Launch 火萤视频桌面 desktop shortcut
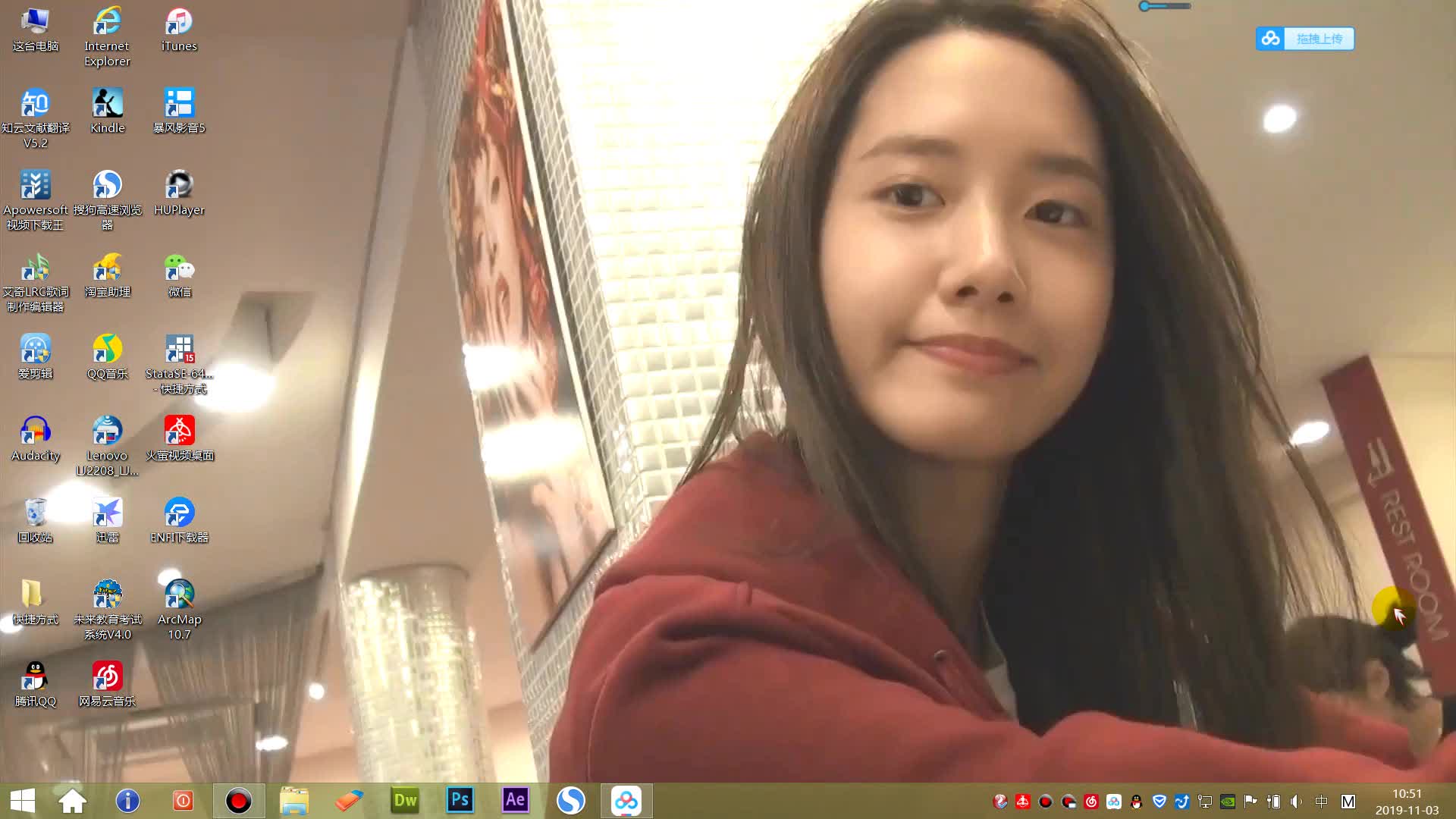This screenshot has height=819, width=1456. 179,438
